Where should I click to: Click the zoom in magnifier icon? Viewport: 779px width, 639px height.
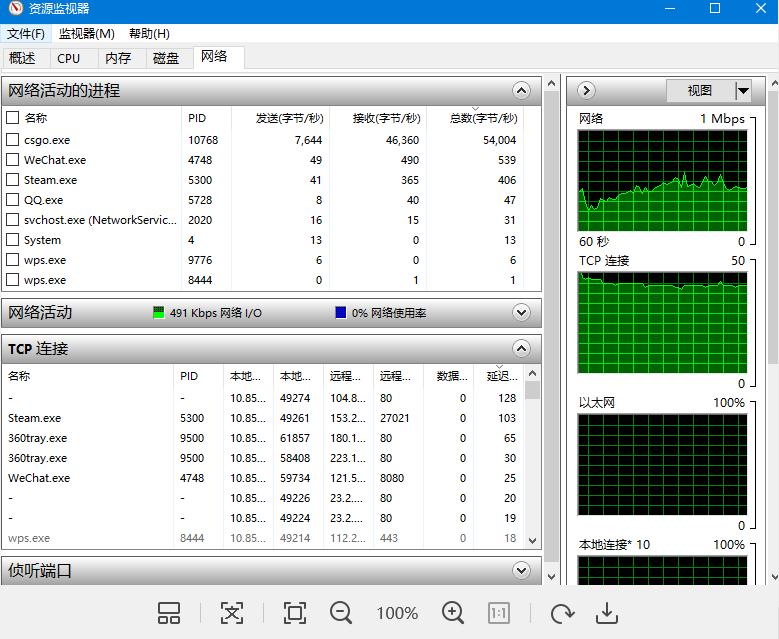point(453,613)
